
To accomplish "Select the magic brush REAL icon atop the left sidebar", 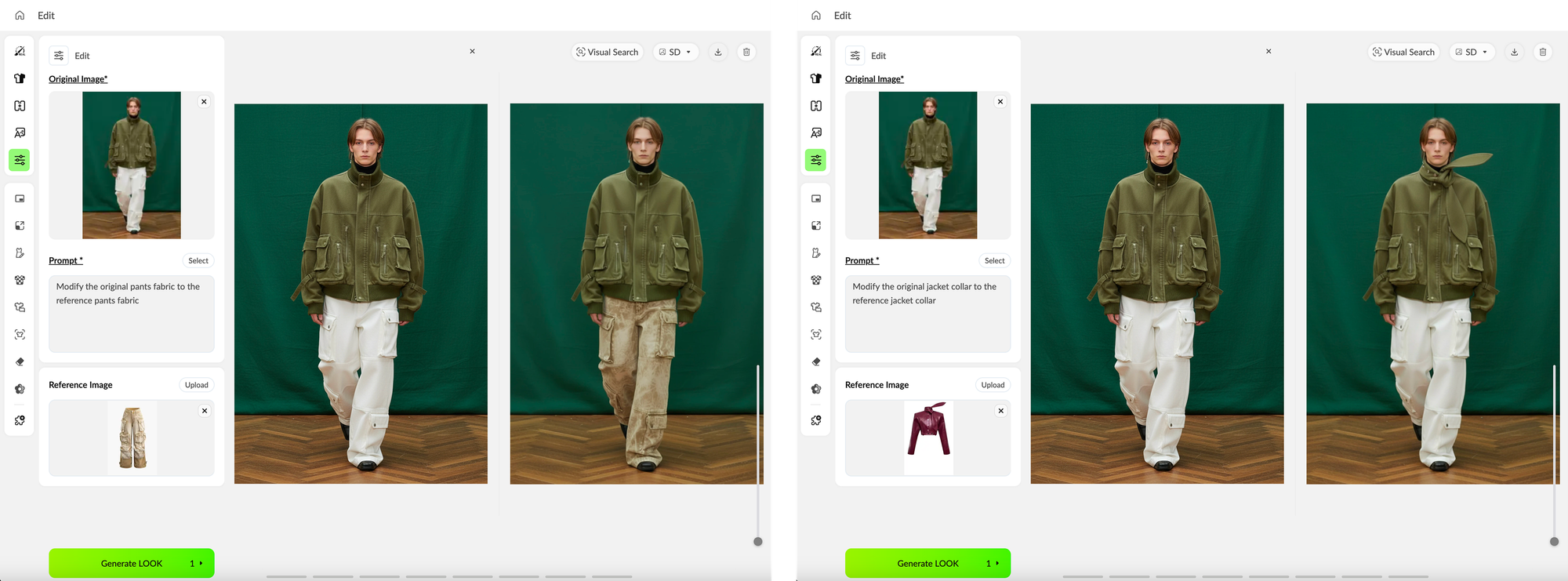I will click(20, 51).
